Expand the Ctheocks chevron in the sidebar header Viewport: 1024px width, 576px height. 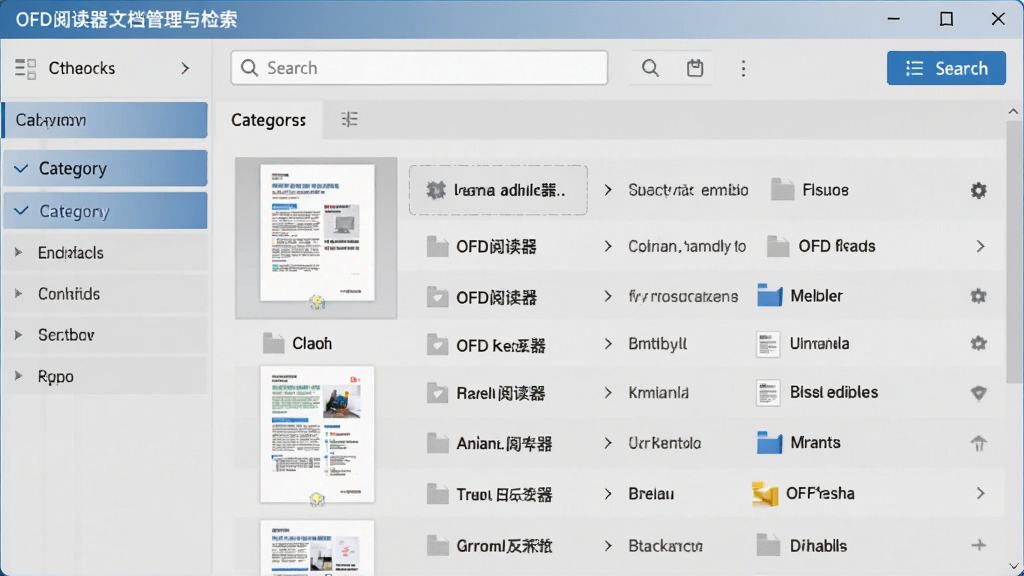coord(185,68)
